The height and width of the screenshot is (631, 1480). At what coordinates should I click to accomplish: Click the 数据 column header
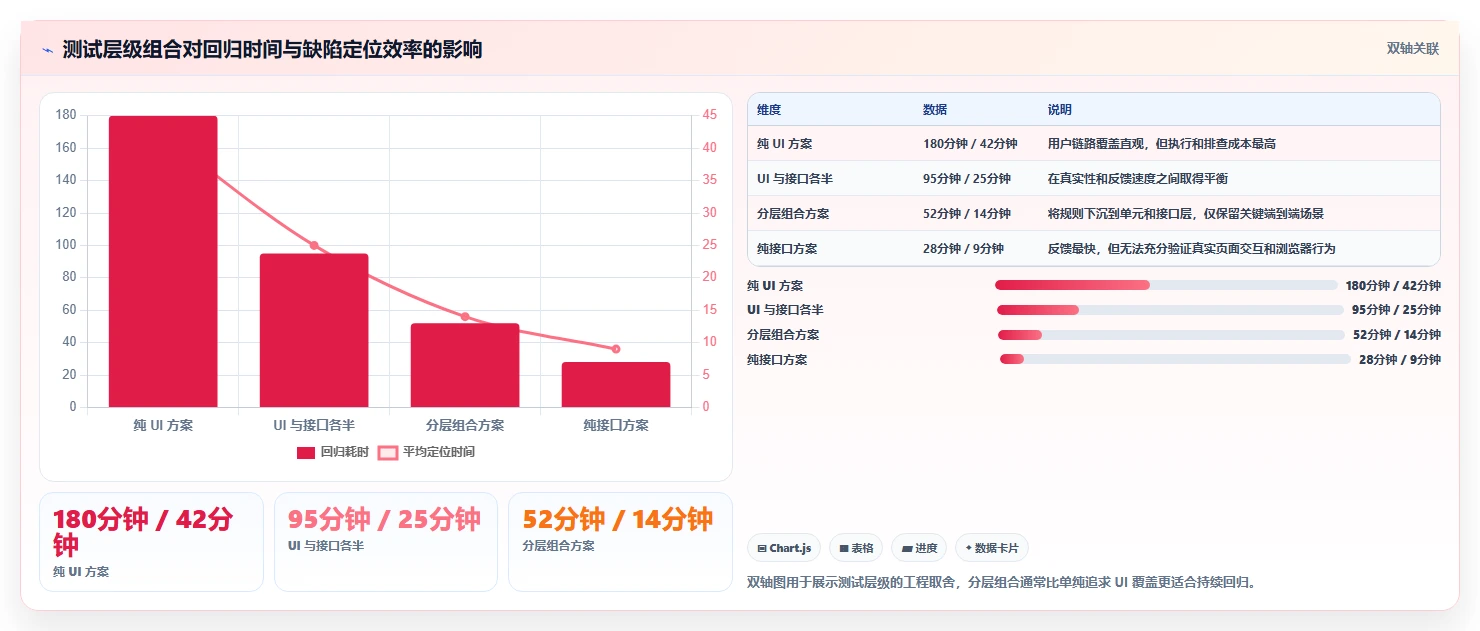point(935,109)
